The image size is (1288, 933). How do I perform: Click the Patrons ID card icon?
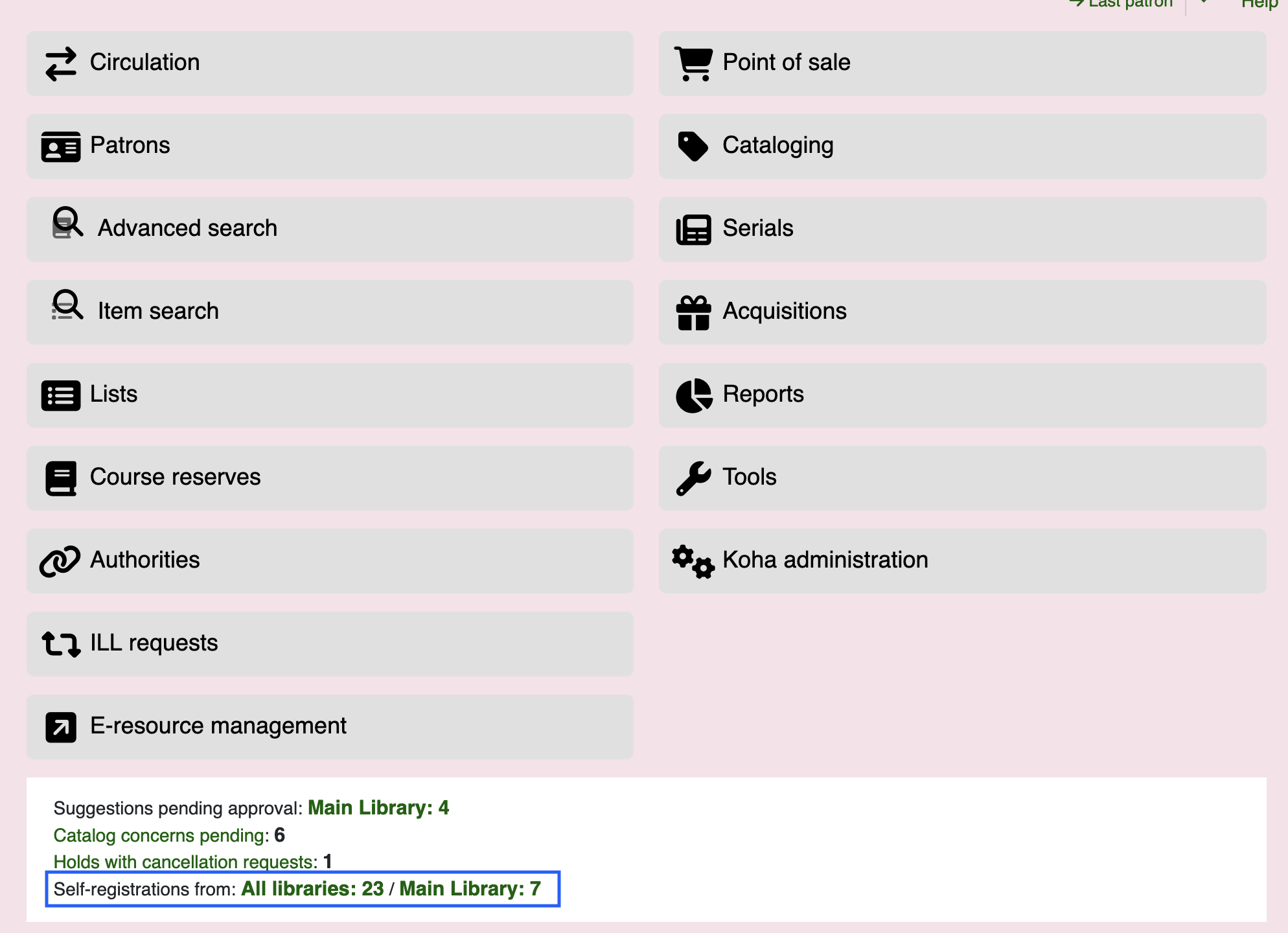tap(61, 146)
